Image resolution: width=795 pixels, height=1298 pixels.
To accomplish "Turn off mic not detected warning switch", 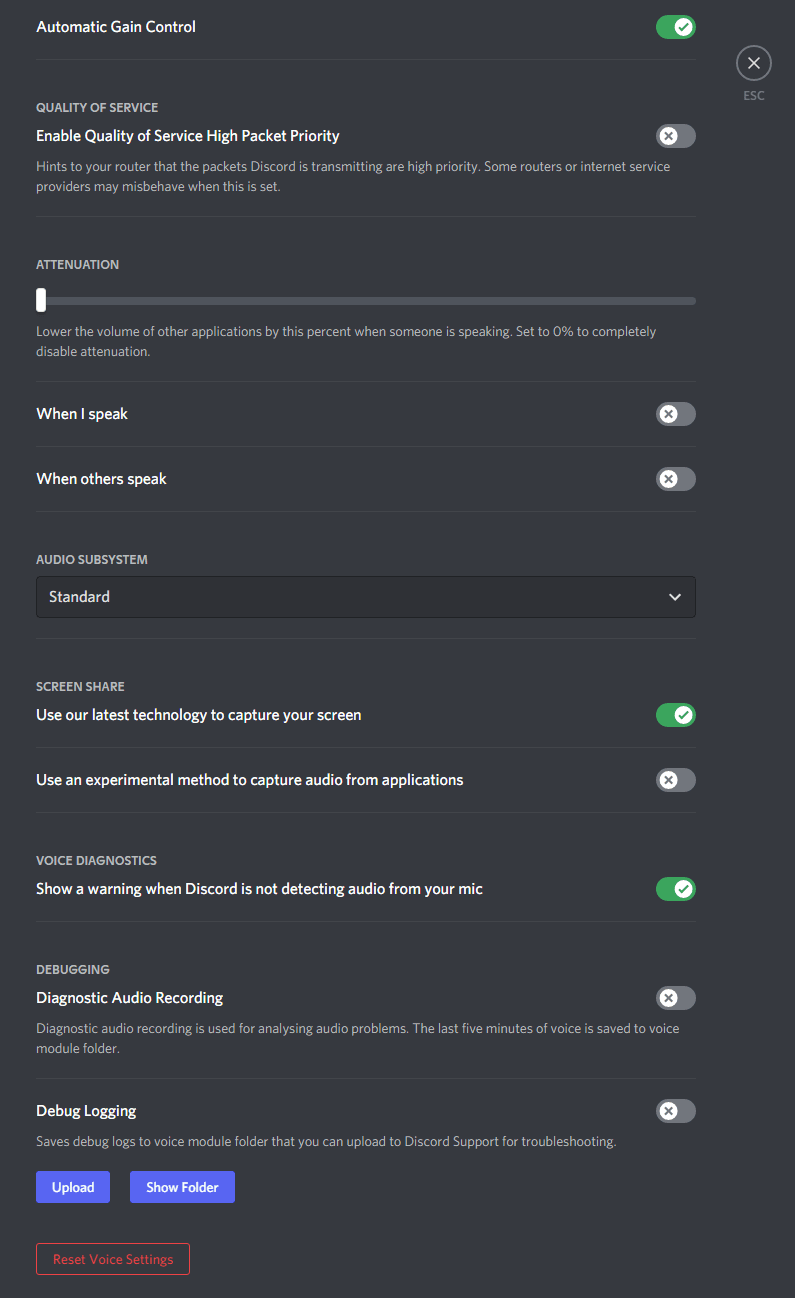I will click(675, 889).
